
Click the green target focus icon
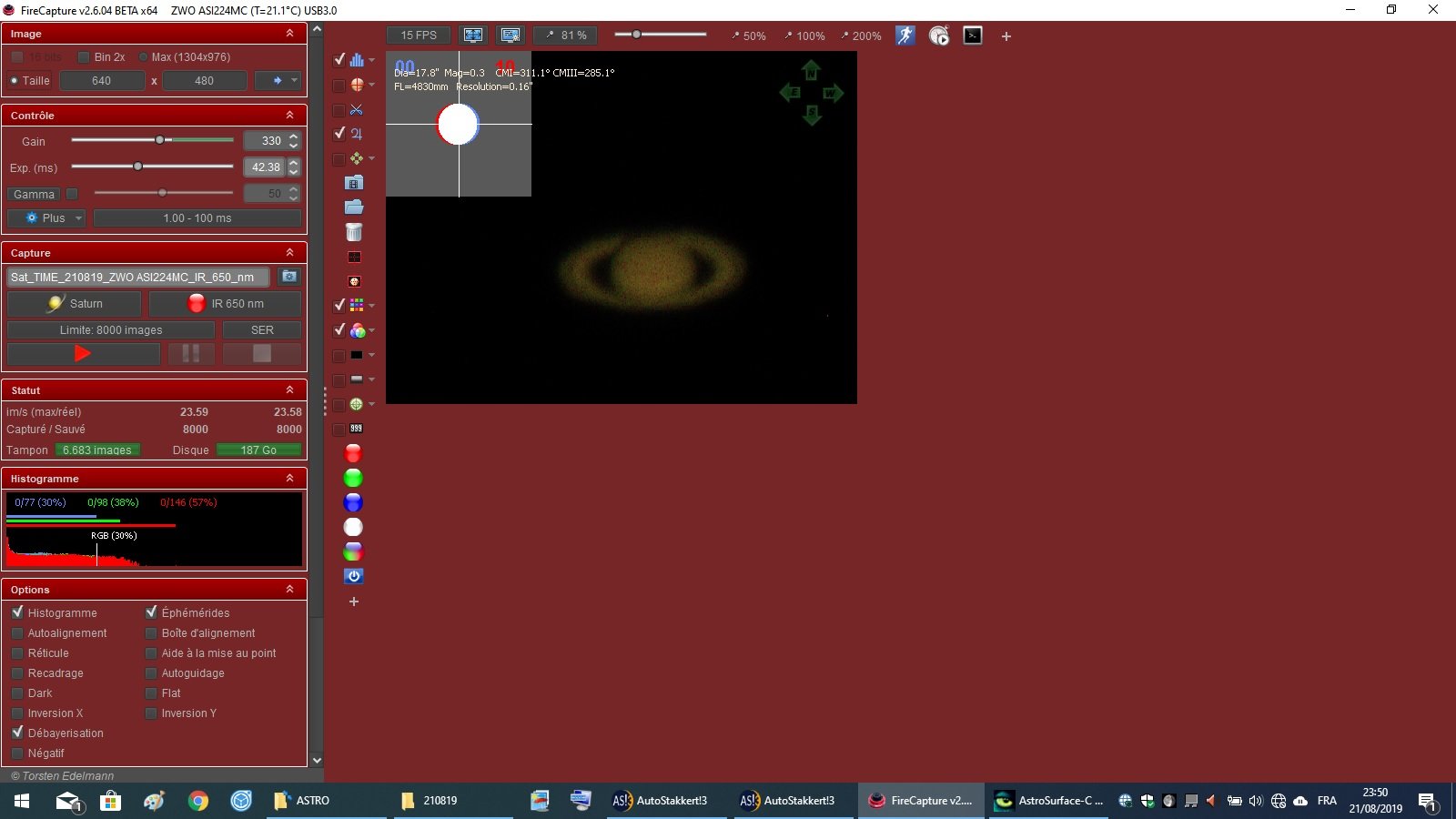[357, 404]
